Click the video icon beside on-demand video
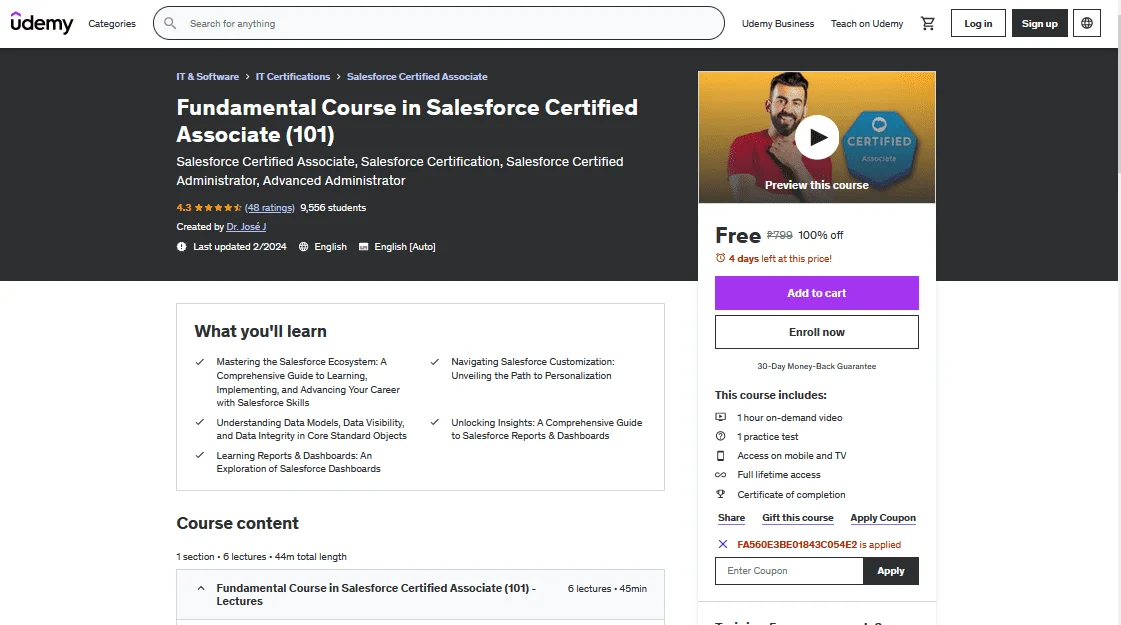Viewport: 1121px width, 625px height. pos(721,417)
